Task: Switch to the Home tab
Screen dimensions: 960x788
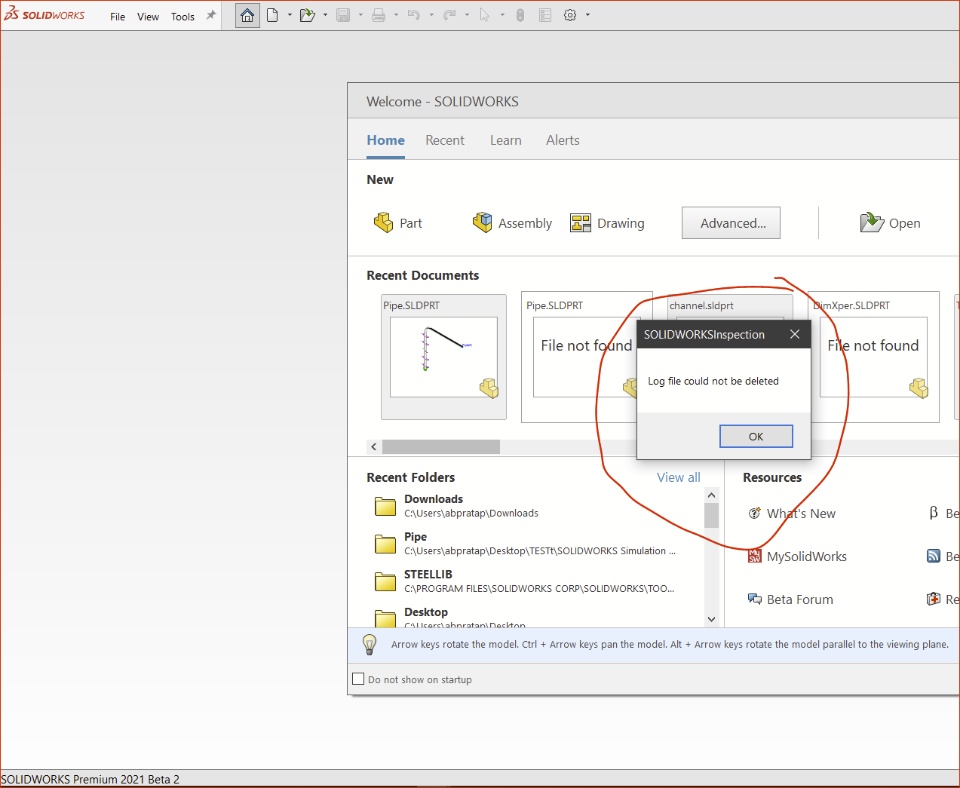Action: (386, 140)
